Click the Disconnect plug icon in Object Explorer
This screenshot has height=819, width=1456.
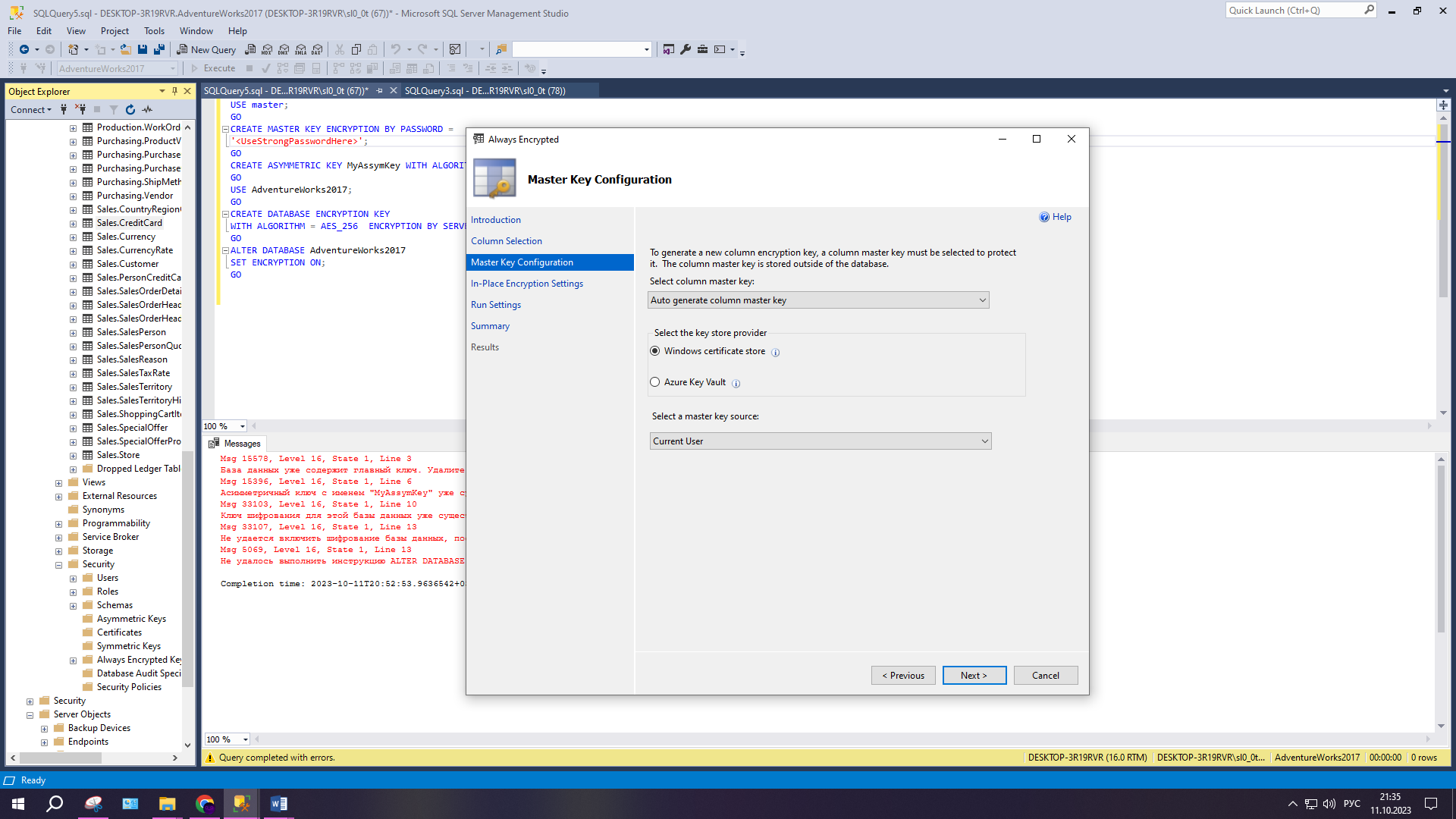[x=80, y=109]
